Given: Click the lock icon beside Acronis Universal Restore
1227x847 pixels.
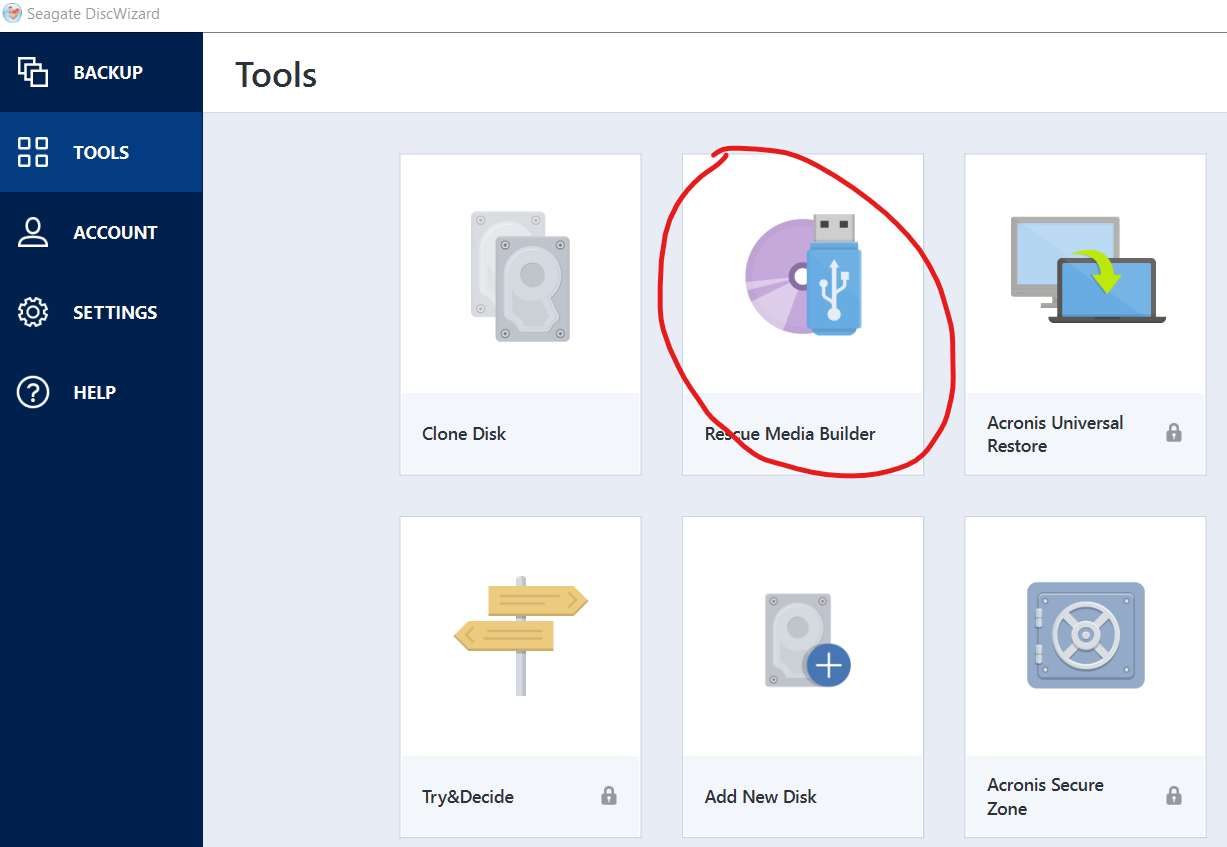Looking at the screenshot, I should (x=1174, y=433).
